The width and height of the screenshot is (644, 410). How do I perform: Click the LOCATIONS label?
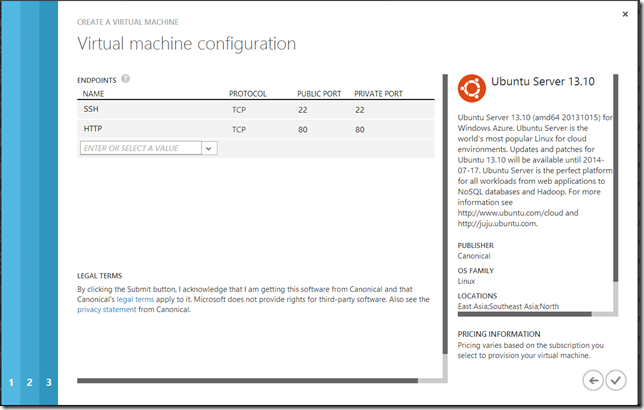[x=477, y=296]
